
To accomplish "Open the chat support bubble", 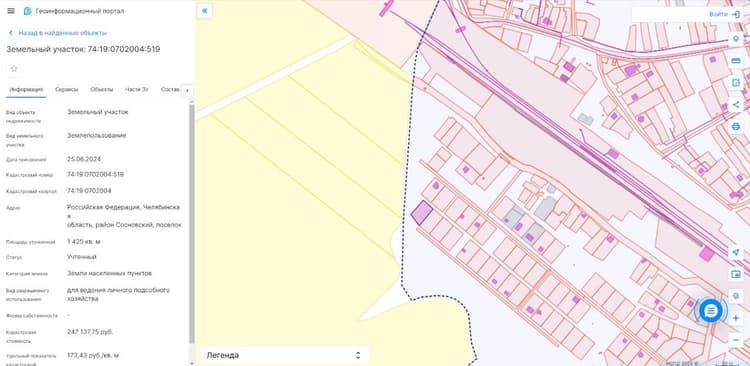I will pos(711,311).
